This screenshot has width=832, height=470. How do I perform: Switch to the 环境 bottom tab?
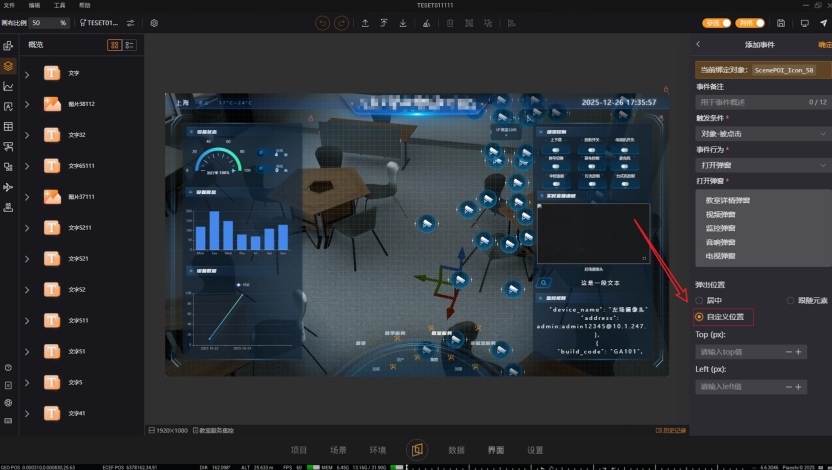tap(377, 450)
